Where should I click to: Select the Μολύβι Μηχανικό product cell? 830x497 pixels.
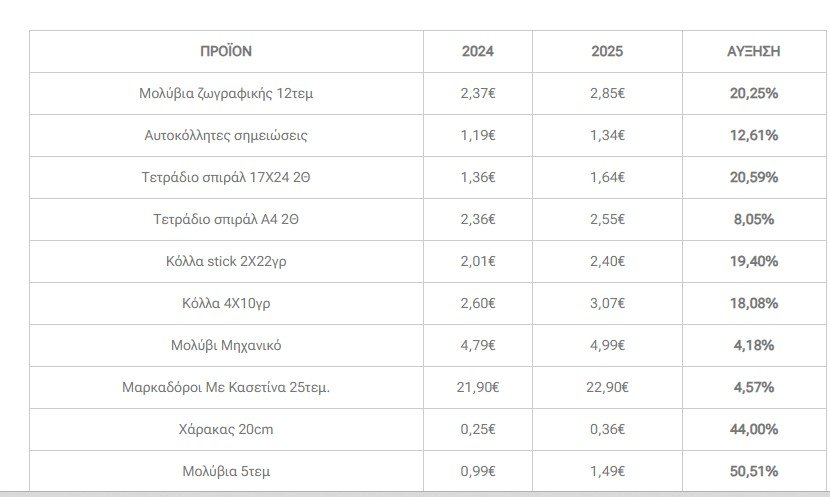coord(226,345)
